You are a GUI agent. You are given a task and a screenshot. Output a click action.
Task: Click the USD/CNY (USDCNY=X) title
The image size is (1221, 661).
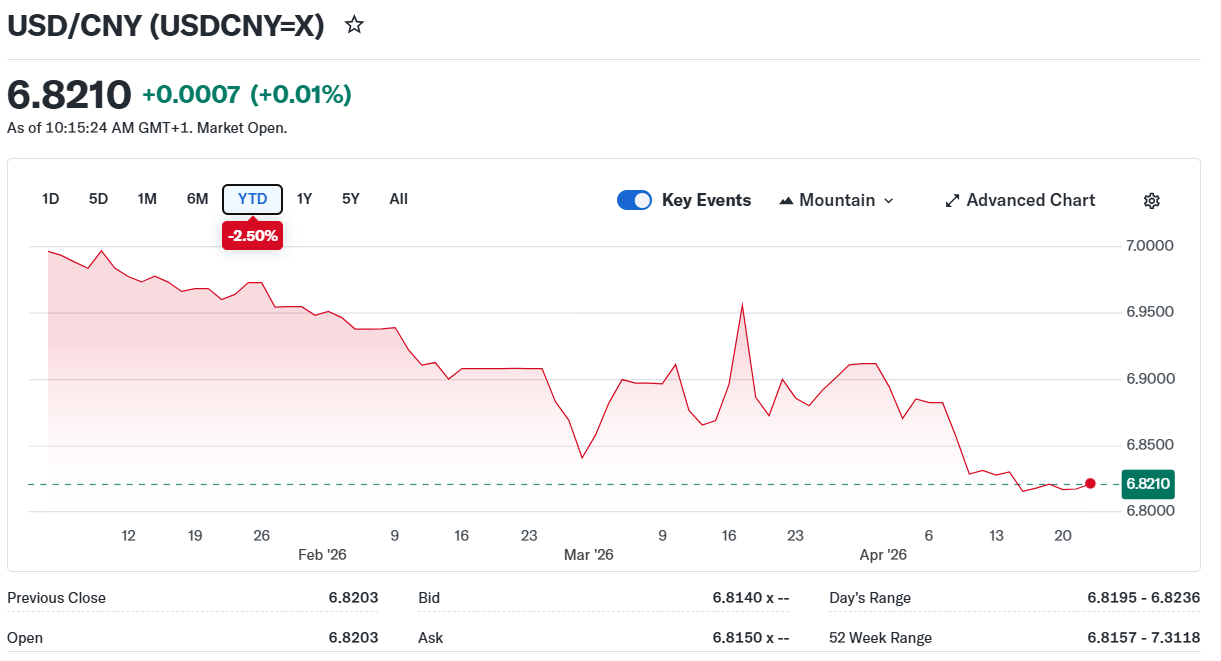[x=166, y=27]
